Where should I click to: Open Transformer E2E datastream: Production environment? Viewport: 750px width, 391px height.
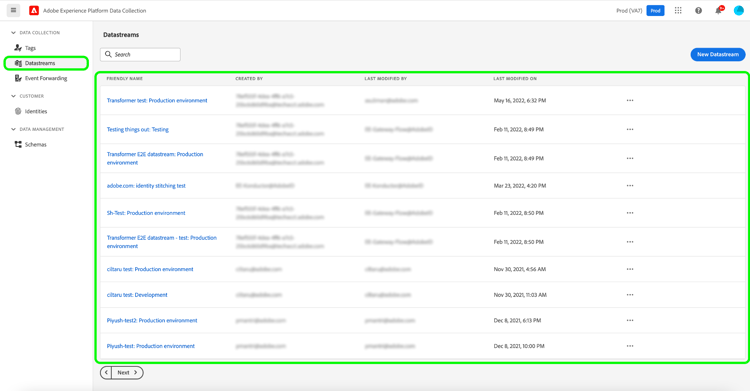click(155, 158)
